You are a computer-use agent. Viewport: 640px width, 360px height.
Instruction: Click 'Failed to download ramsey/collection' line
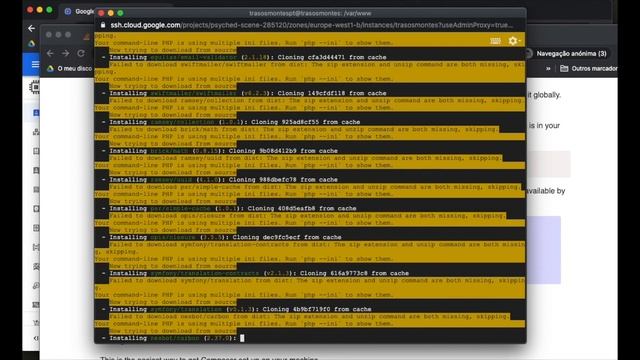tap(317, 100)
